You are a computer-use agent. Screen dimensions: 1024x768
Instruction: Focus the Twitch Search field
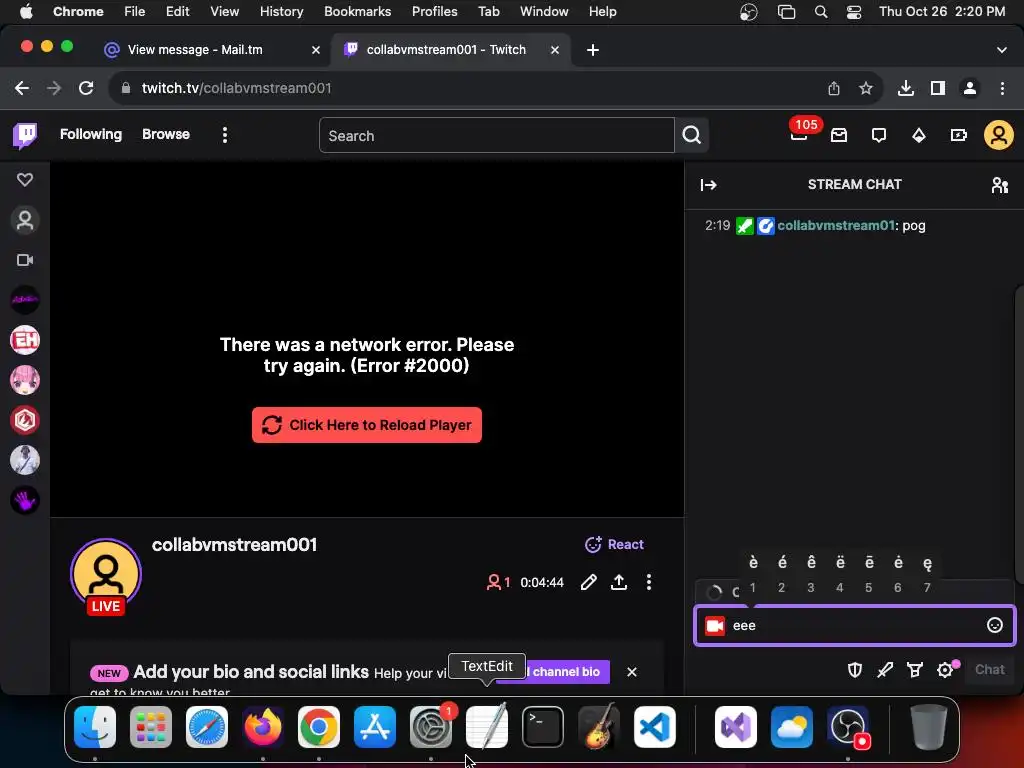(x=496, y=135)
